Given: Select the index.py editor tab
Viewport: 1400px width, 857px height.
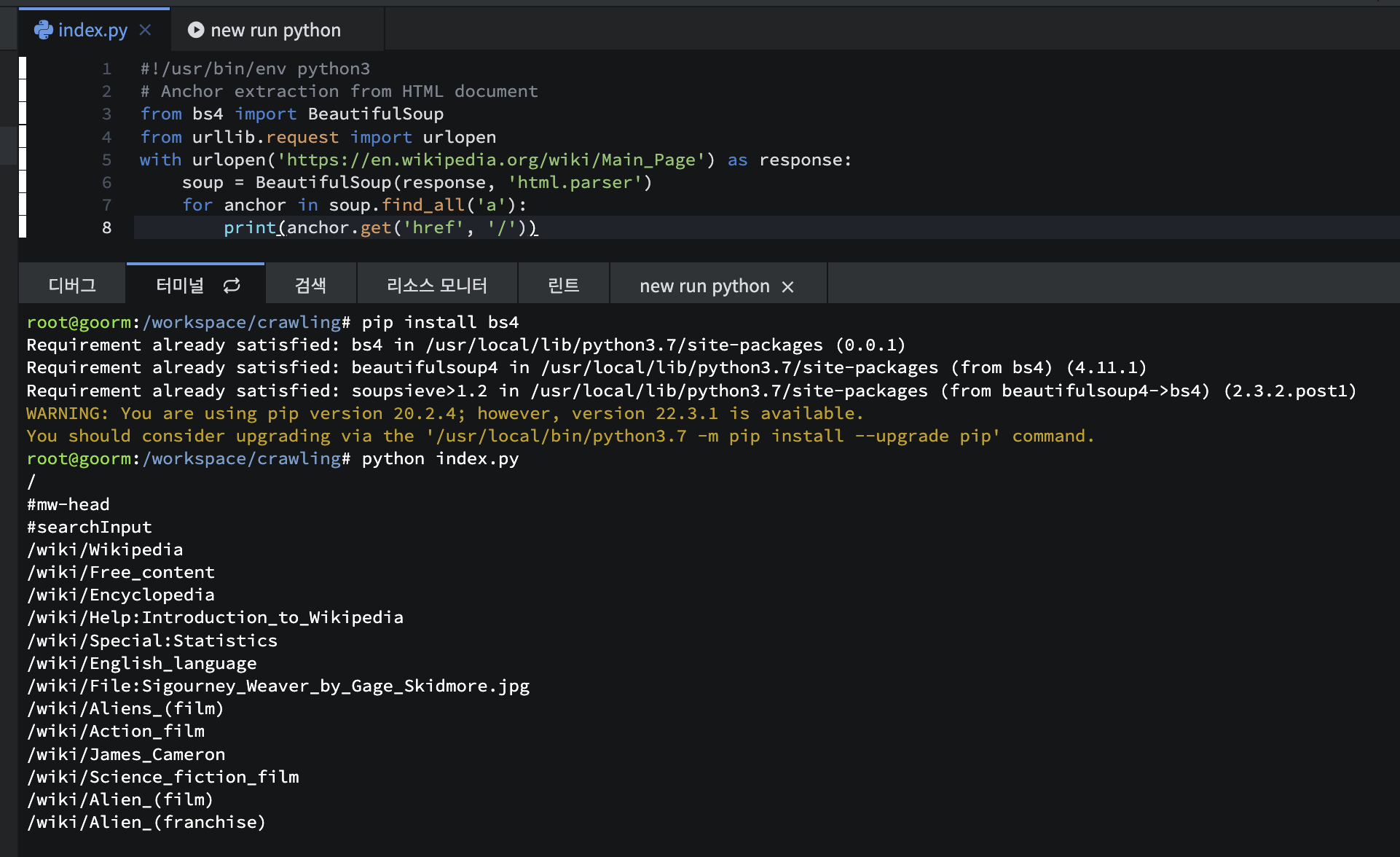Looking at the screenshot, I should (x=92, y=30).
